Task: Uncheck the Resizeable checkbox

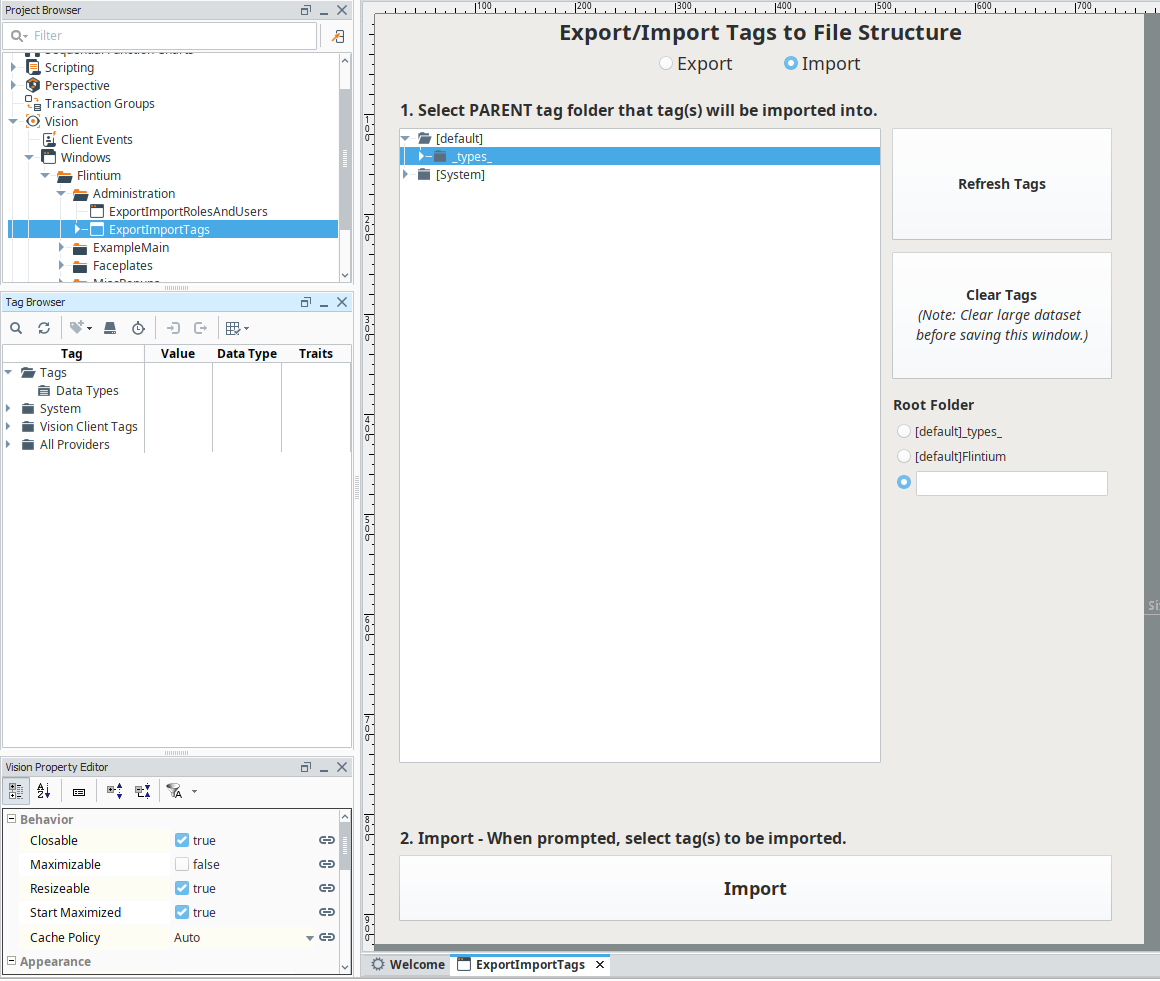Action: (181, 888)
